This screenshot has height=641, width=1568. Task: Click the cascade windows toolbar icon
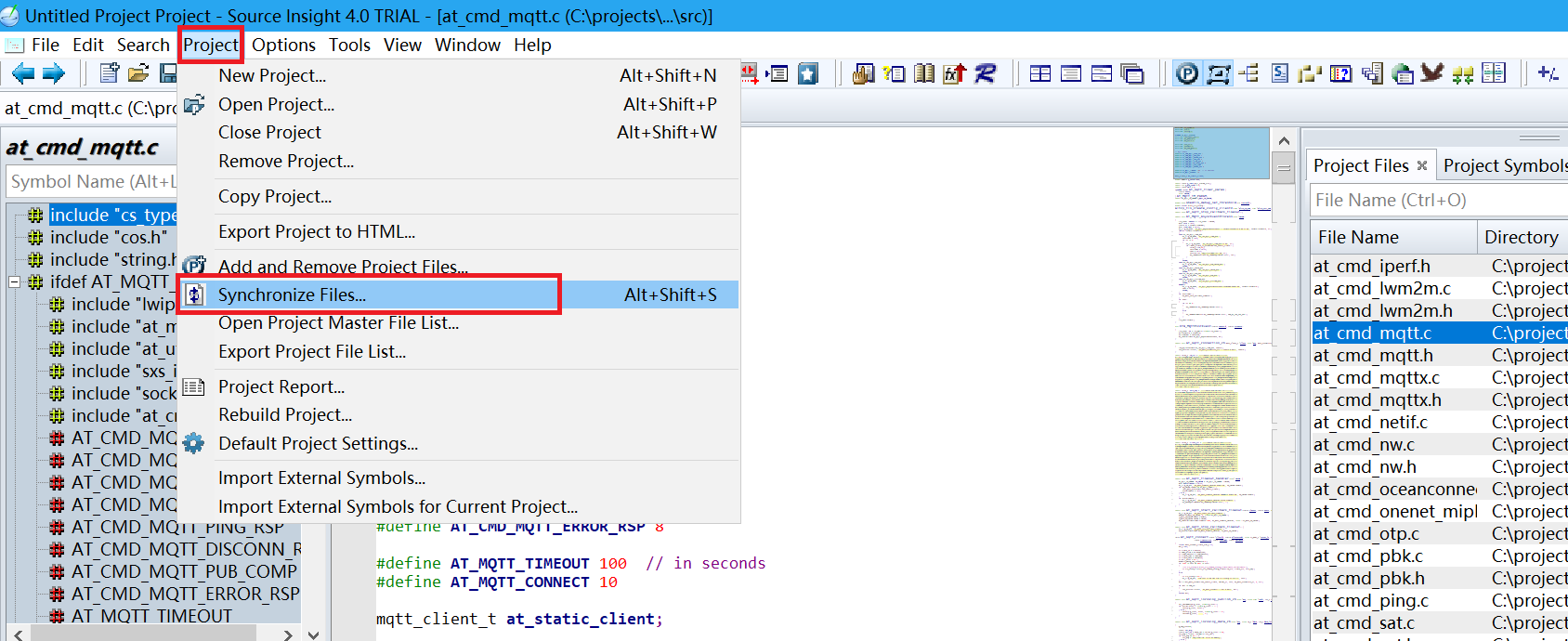1132,73
